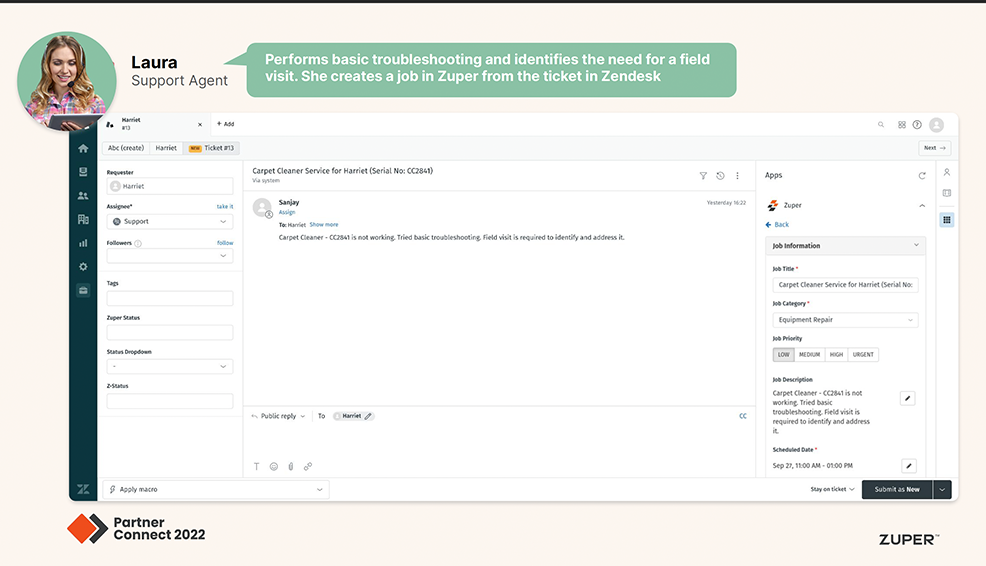Select the Harriet breadcrumb tab
The width and height of the screenshot is (986, 566).
tap(166, 148)
